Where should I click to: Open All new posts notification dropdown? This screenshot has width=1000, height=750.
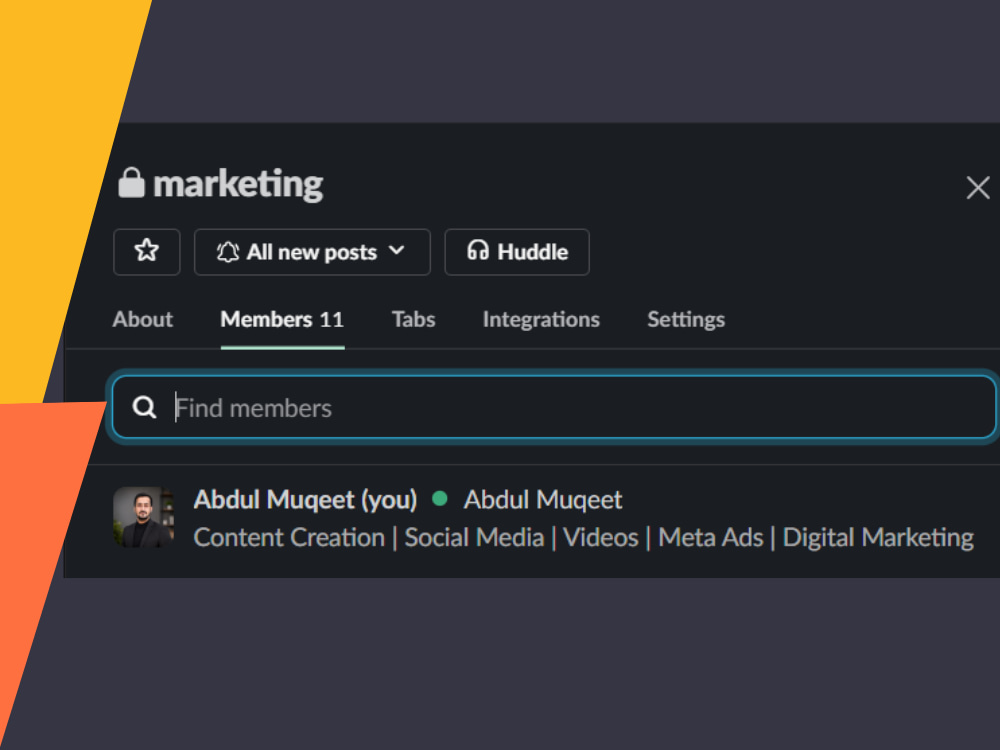point(312,252)
